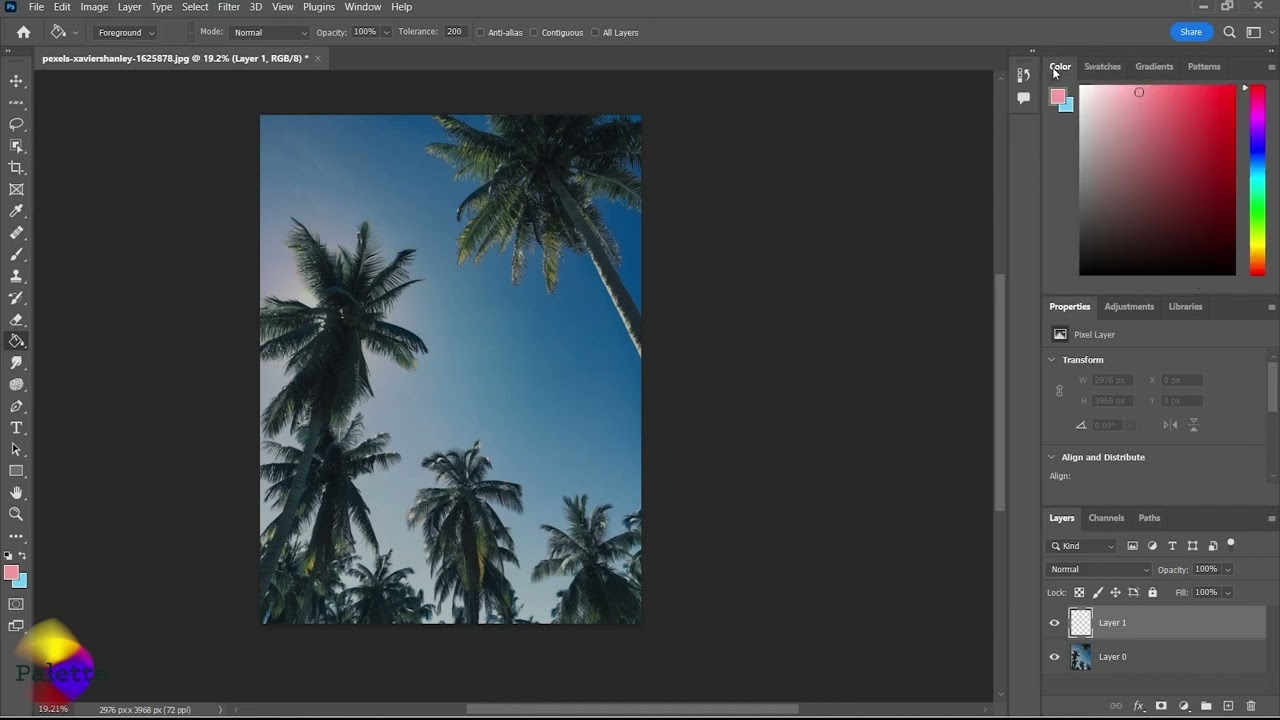The width and height of the screenshot is (1280, 720).
Task: Add a layer mask
Action: click(1161, 706)
